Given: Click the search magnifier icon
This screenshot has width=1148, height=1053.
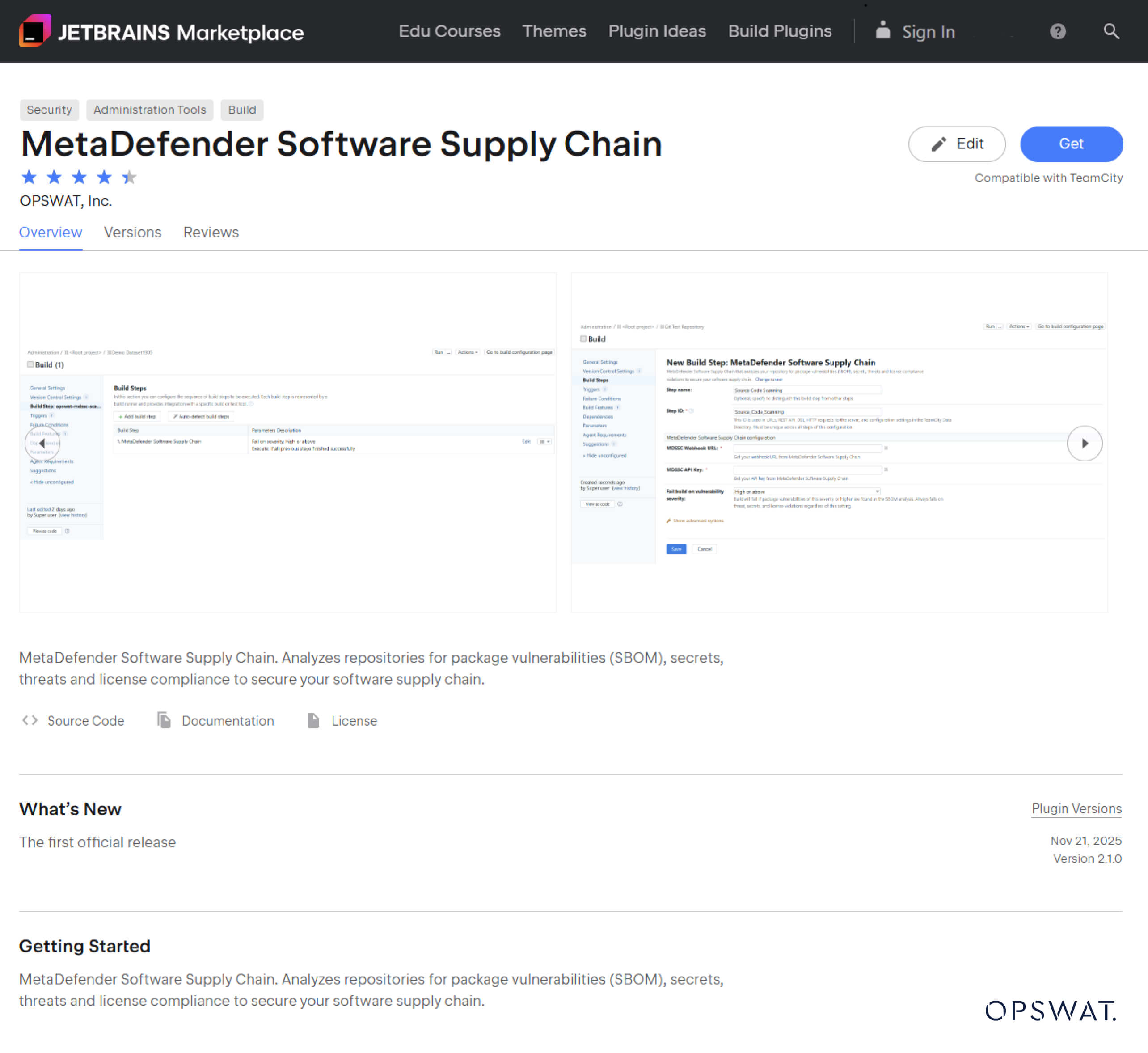Looking at the screenshot, I should tap(1111, 31).
